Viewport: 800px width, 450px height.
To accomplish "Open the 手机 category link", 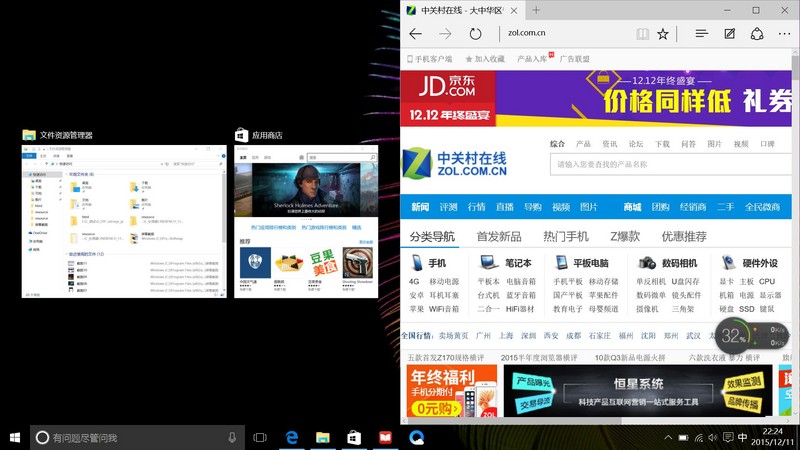I will 437,263.
